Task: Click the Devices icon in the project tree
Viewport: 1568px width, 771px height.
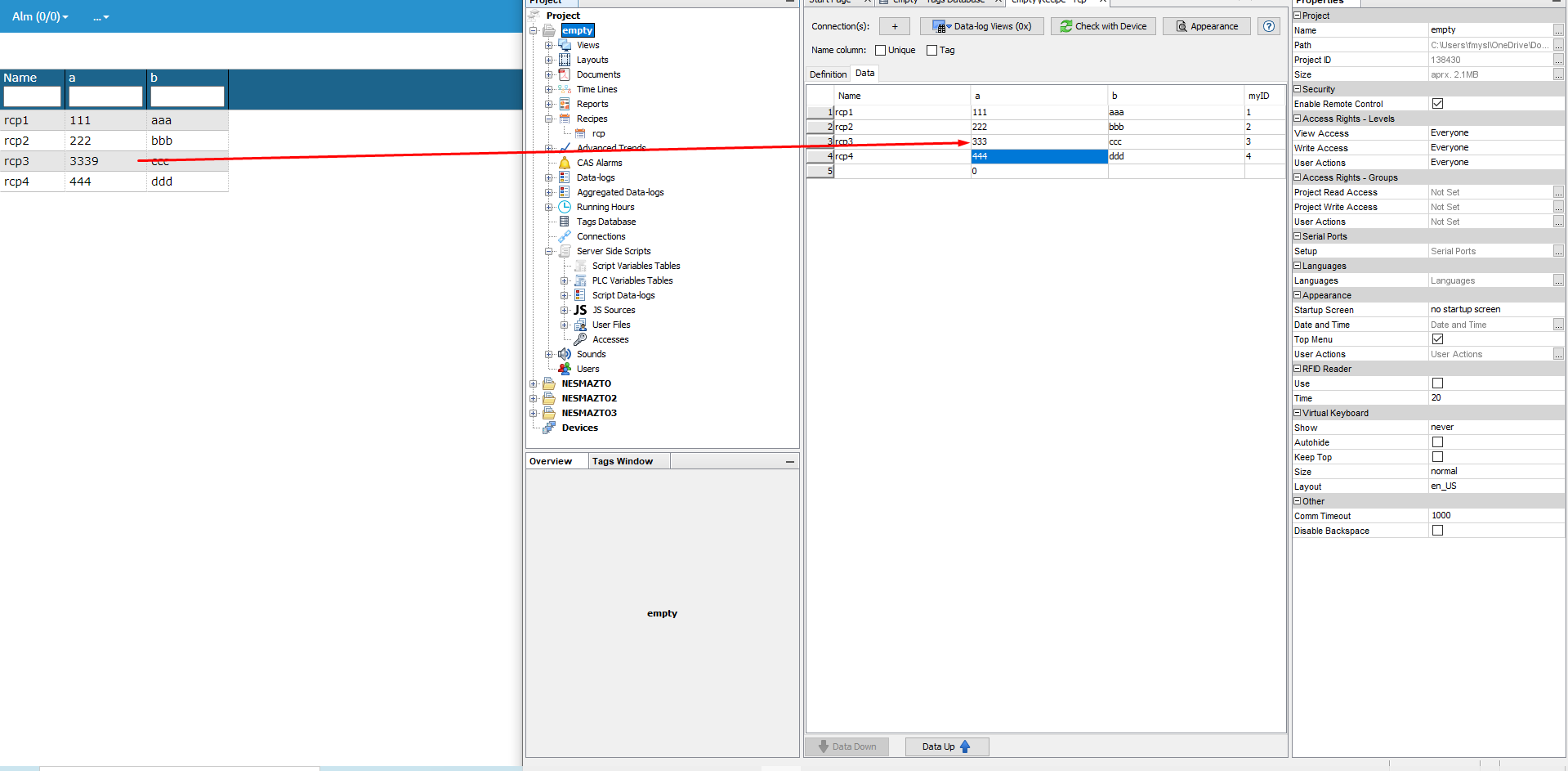Action: [x=549, y=428]
